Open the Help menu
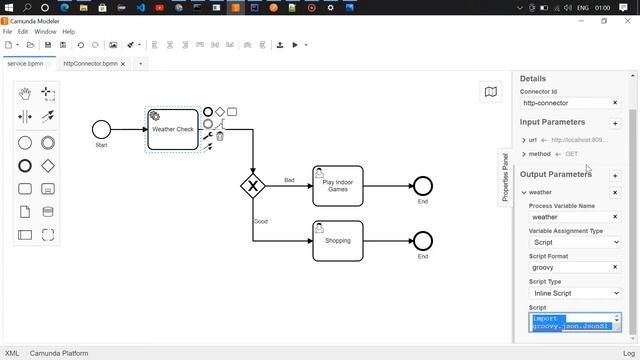 69,31
